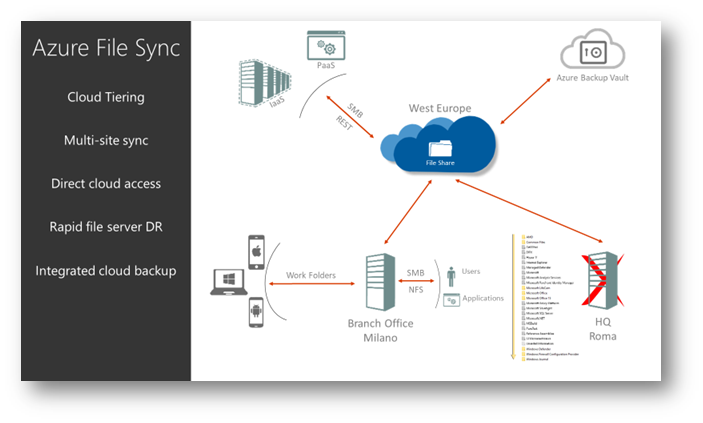Click the Applications label

pyautogui.click(x=483, y=298)
